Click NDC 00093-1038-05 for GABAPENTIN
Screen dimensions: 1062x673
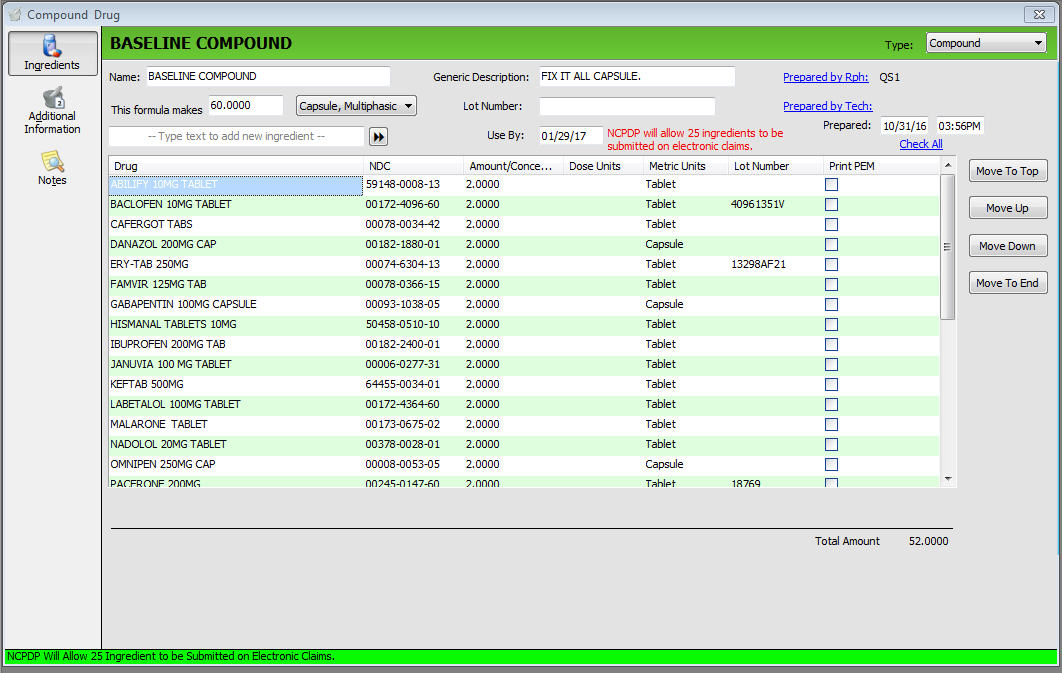(402, 305)
